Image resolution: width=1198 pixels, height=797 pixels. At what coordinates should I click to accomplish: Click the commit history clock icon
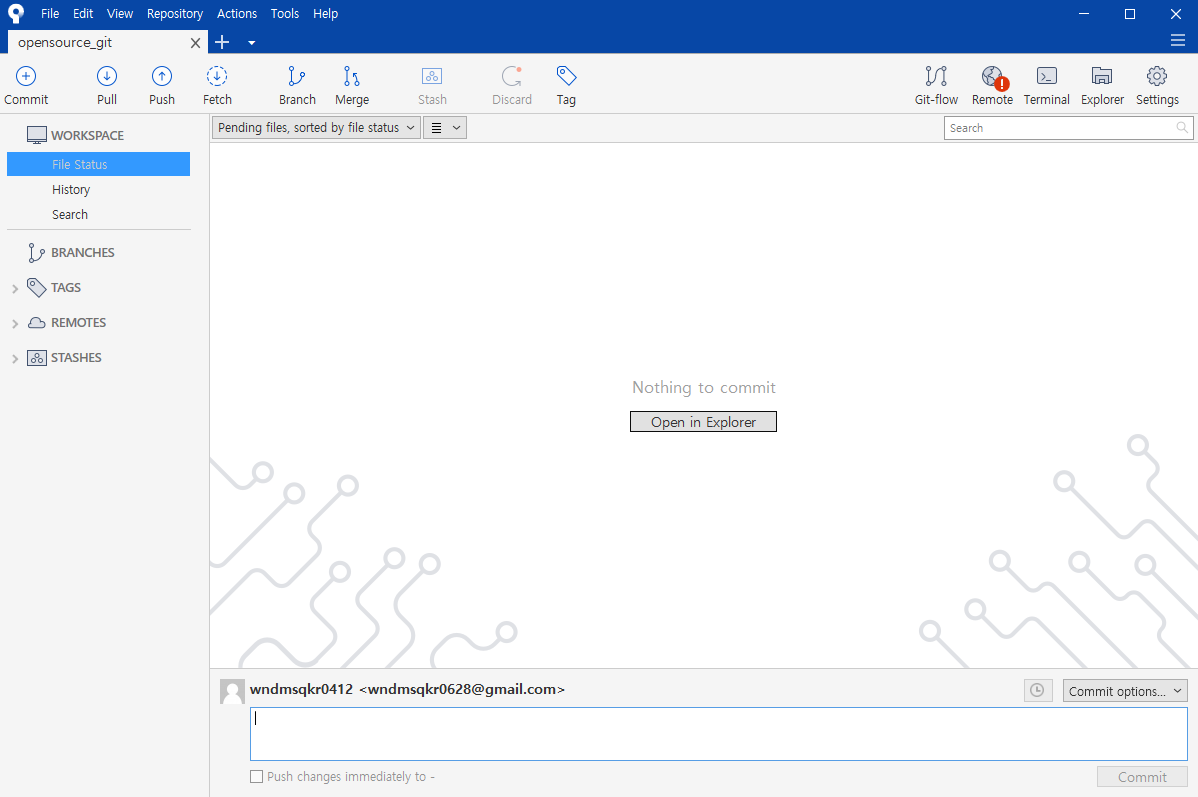[1038, 691]
